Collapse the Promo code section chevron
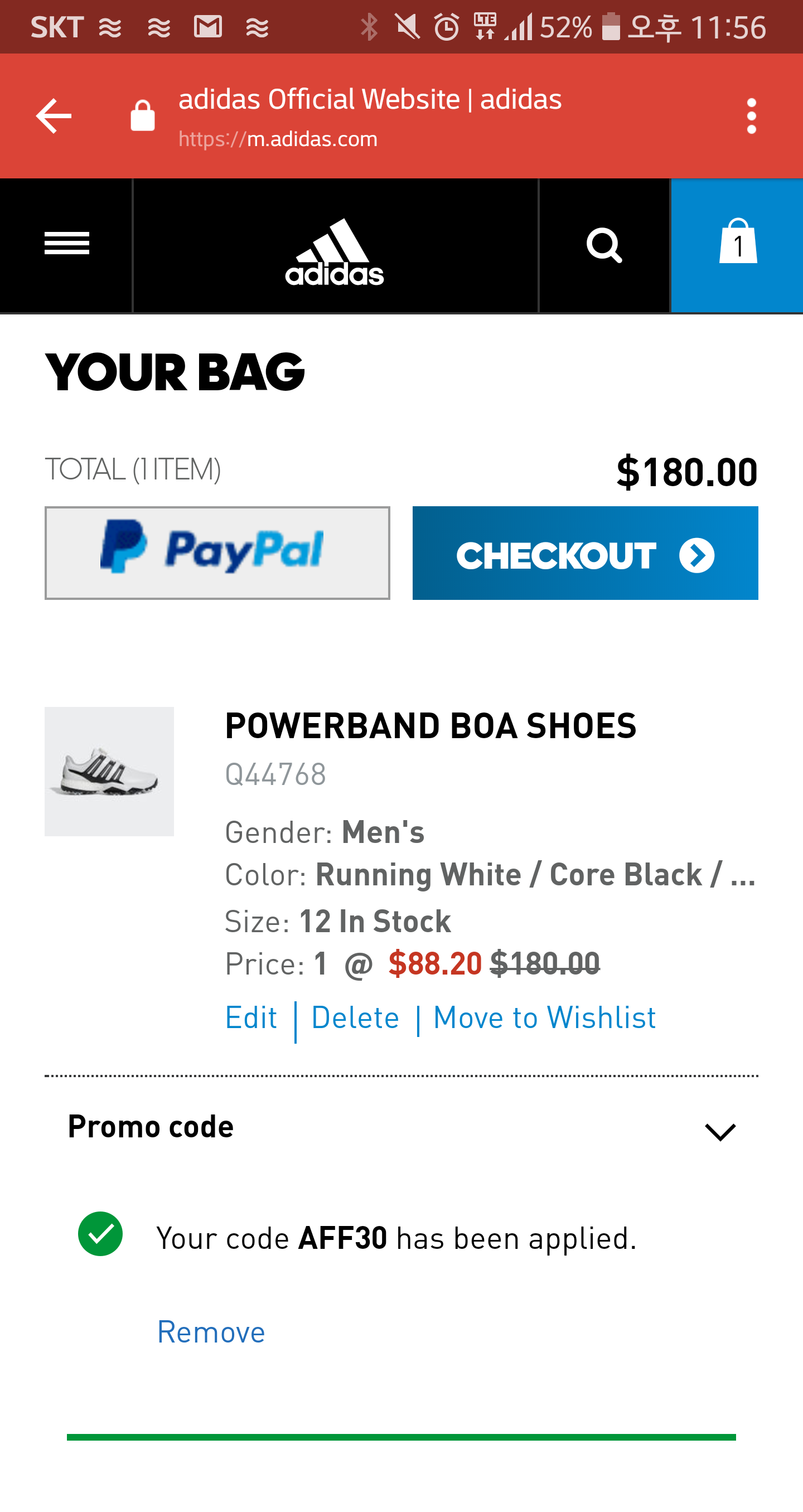Screen dimensions: 803x1512 tap(720, 1131)
